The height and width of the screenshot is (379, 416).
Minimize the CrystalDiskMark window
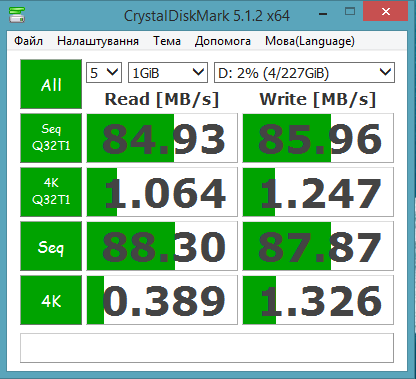point(323,13)
